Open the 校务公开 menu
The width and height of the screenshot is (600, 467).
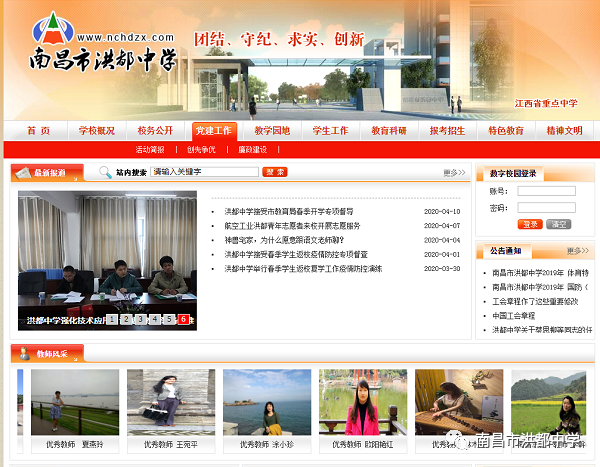[x=155, y=131]
